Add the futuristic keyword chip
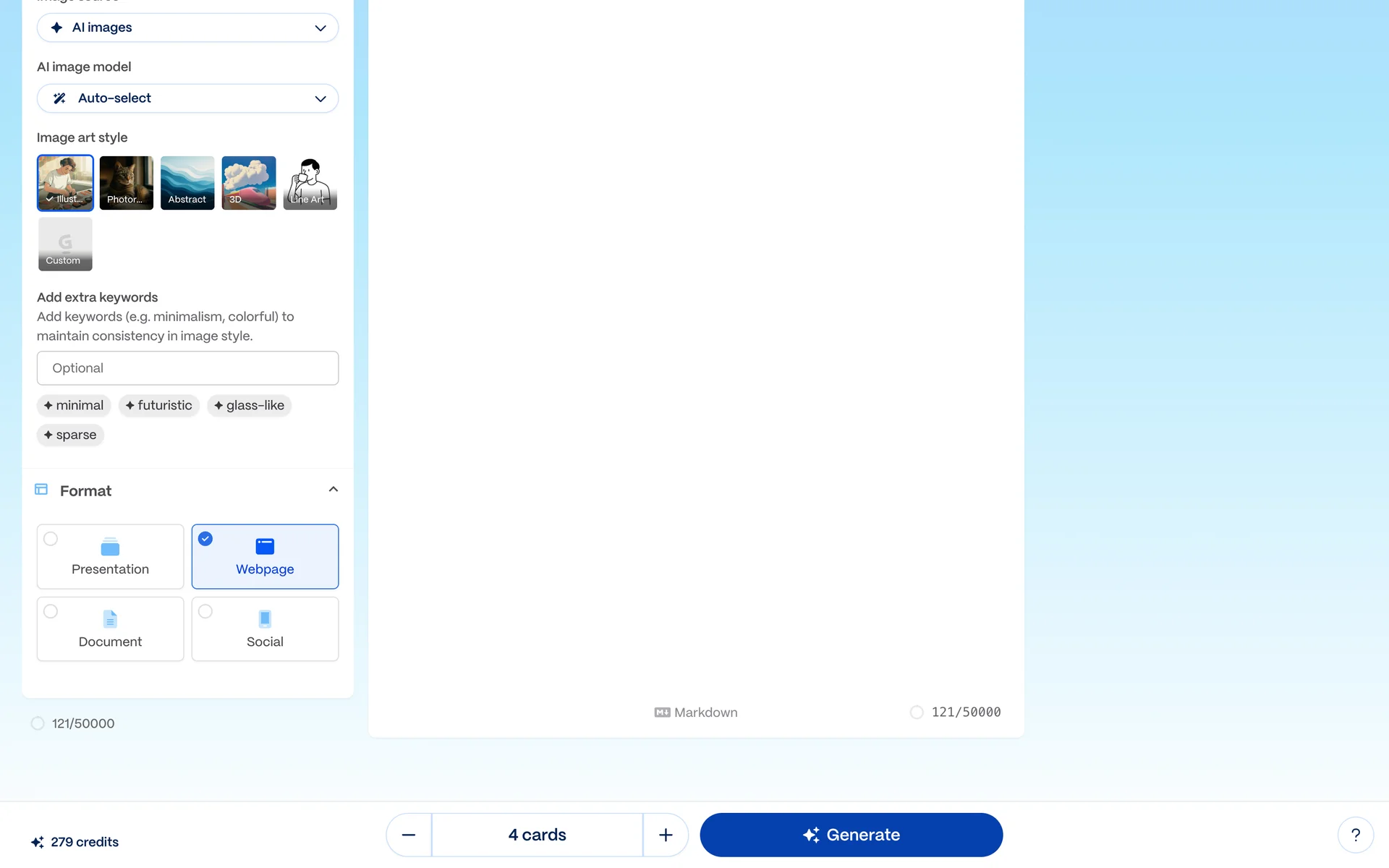Viewport: 1389px width, 868px height. (158, 406)
